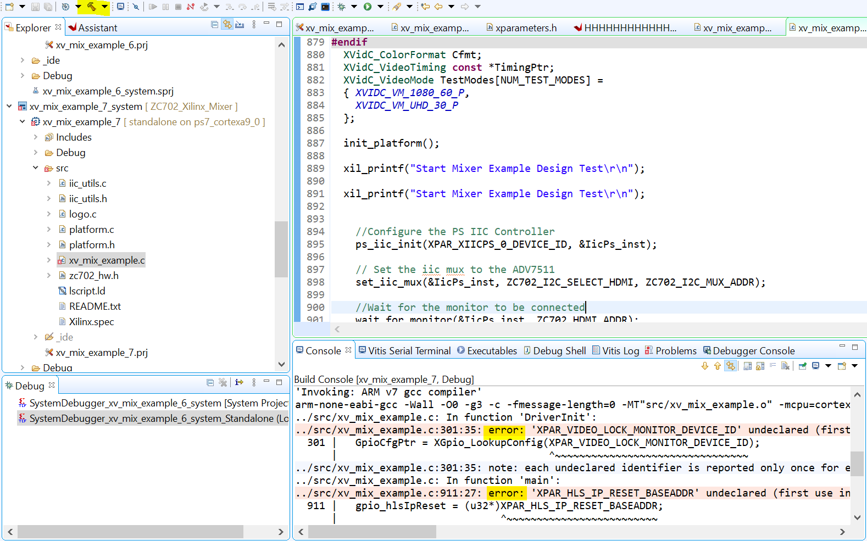Switch to Vitis Serial Terminal tab
The width and height of the screenshot is (867, 541).
(x=405, y=351)
